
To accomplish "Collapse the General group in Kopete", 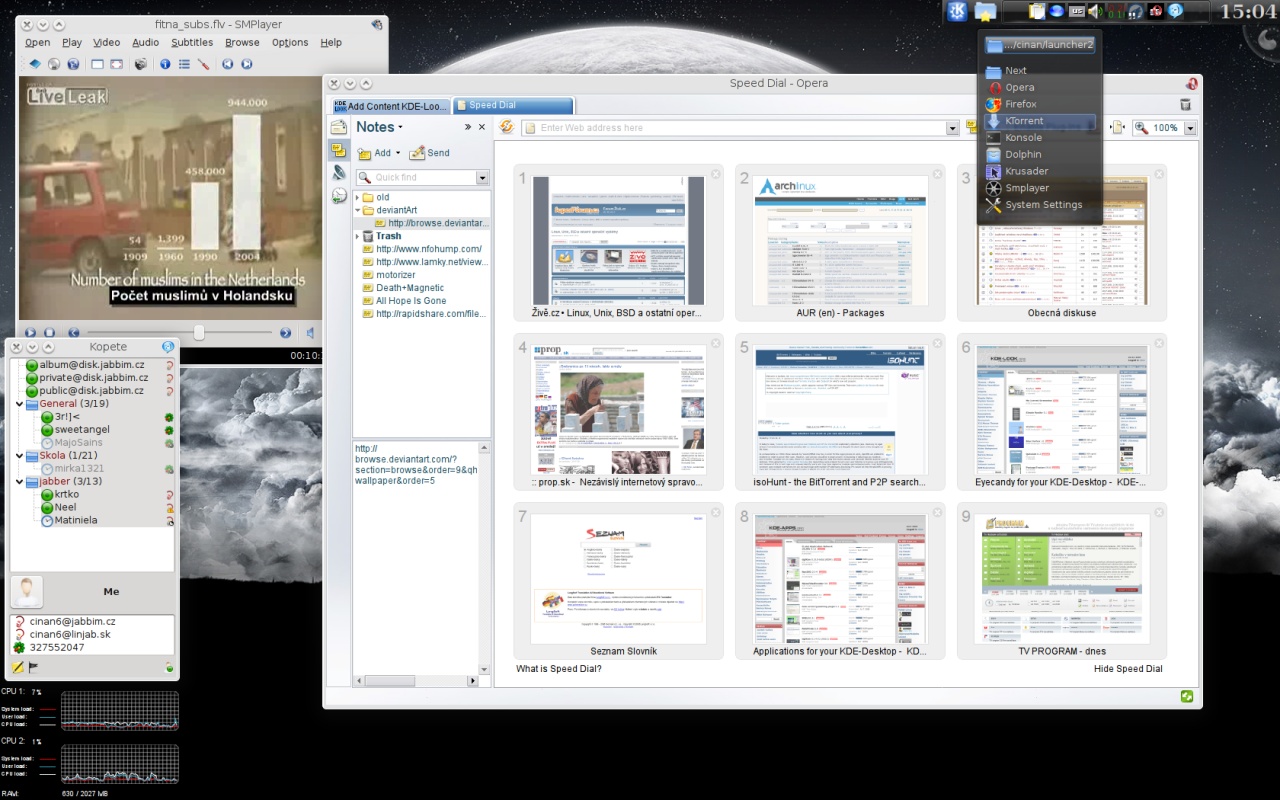I will 19,404.
